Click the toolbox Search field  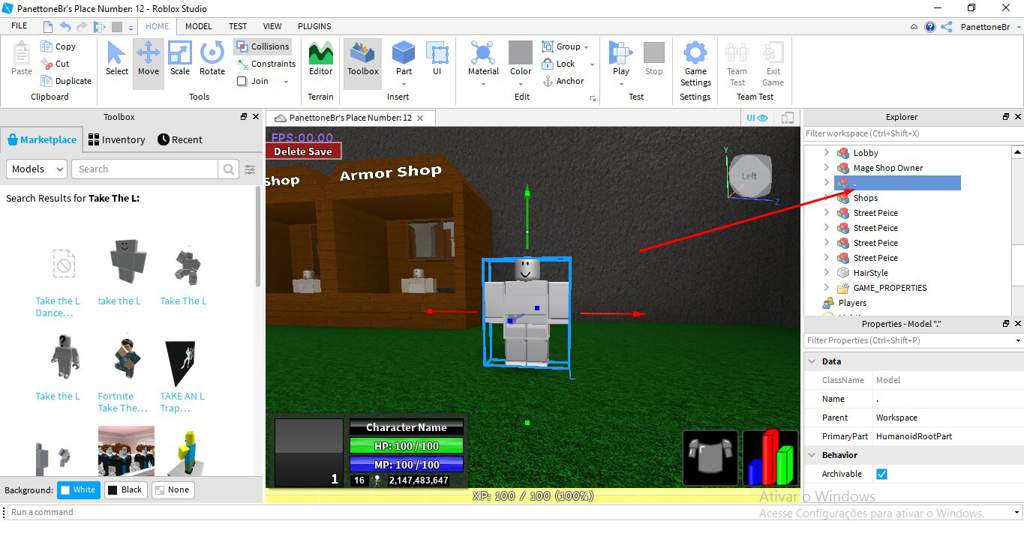(144, 169)
